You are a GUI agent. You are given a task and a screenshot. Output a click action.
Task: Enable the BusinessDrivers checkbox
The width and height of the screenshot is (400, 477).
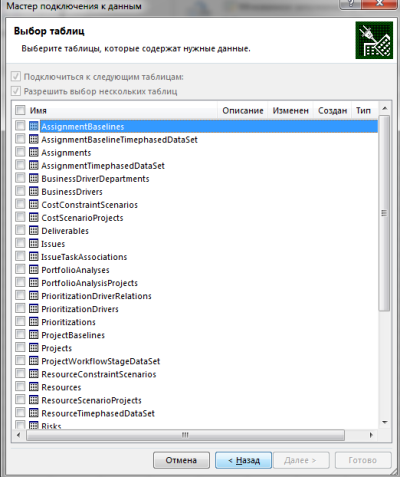20,191
